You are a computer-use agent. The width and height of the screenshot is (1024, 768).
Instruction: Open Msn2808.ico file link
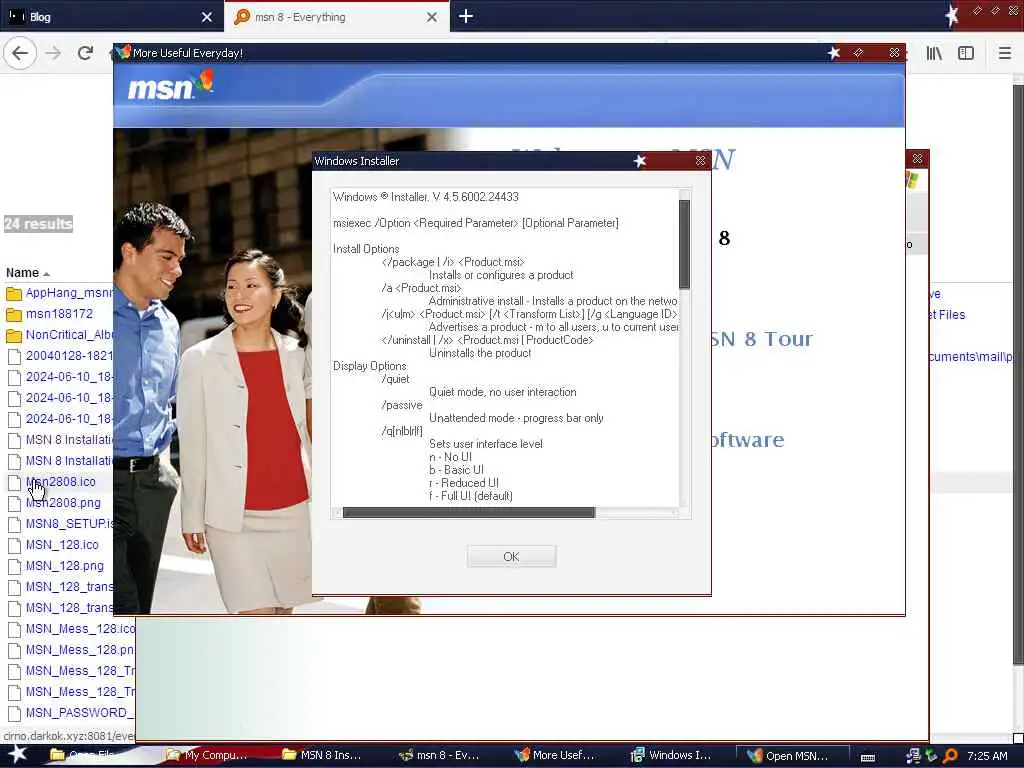pos(60,482)
